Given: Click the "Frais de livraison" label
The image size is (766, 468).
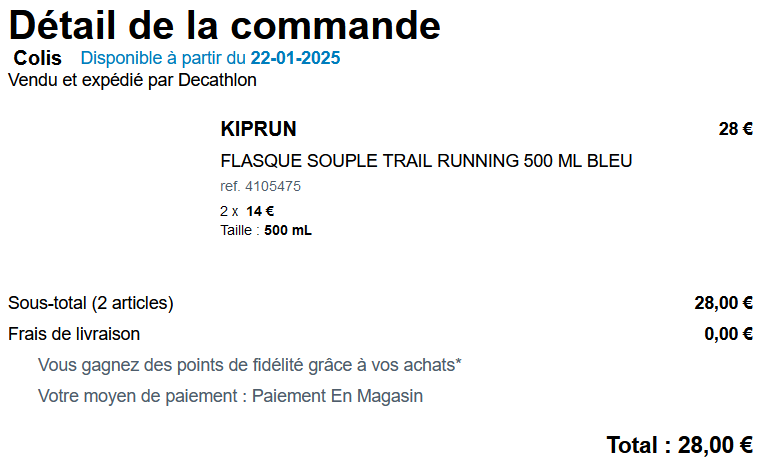Looking at the screenshot, I should [74, 334].
